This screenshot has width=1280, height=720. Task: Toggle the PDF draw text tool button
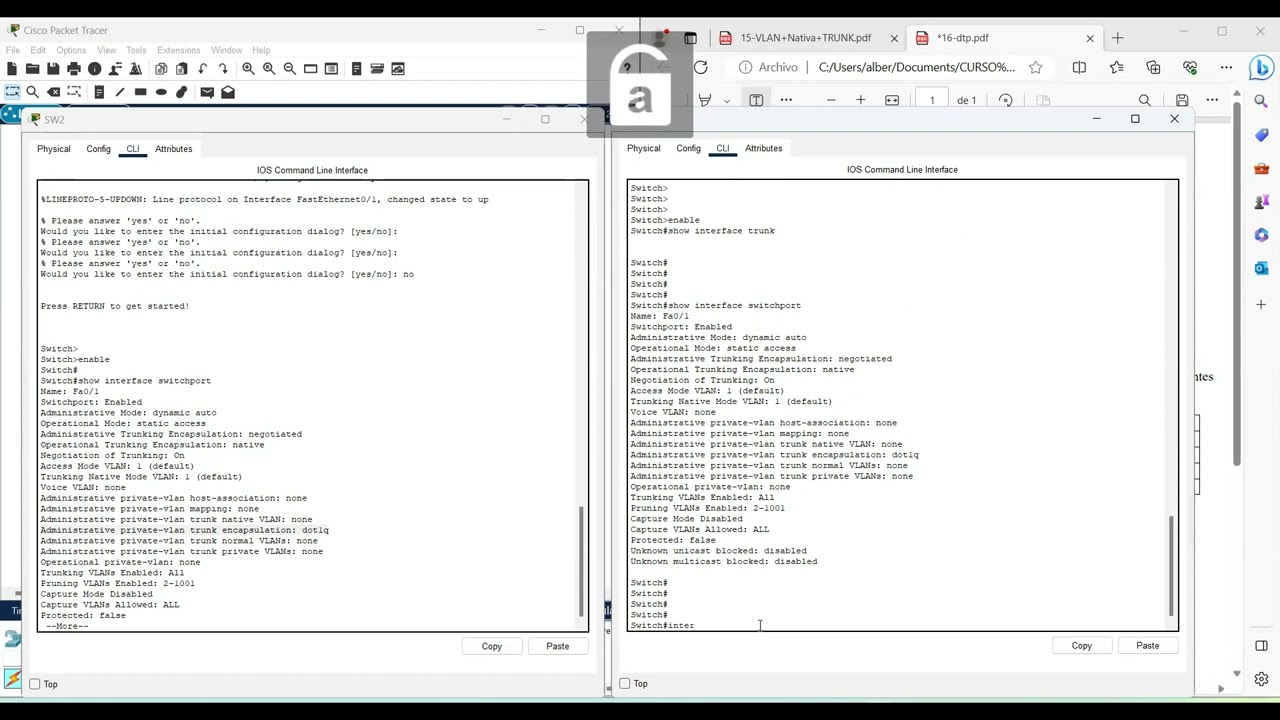click(756, 100)
